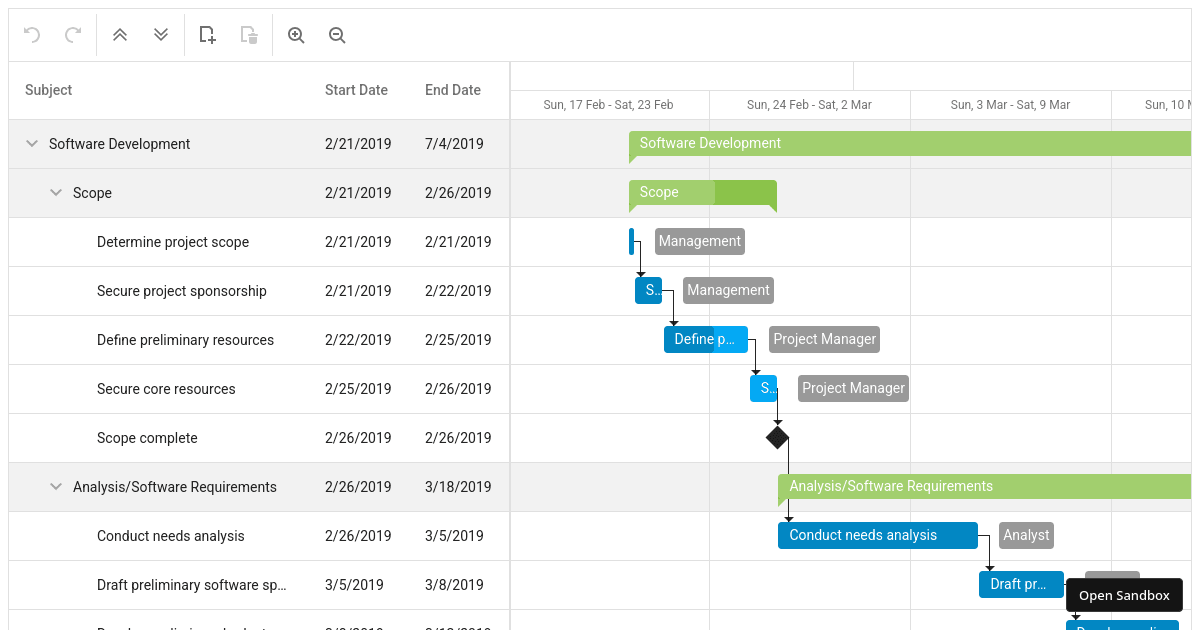Select the Determine project scope row

click(259, 242)
